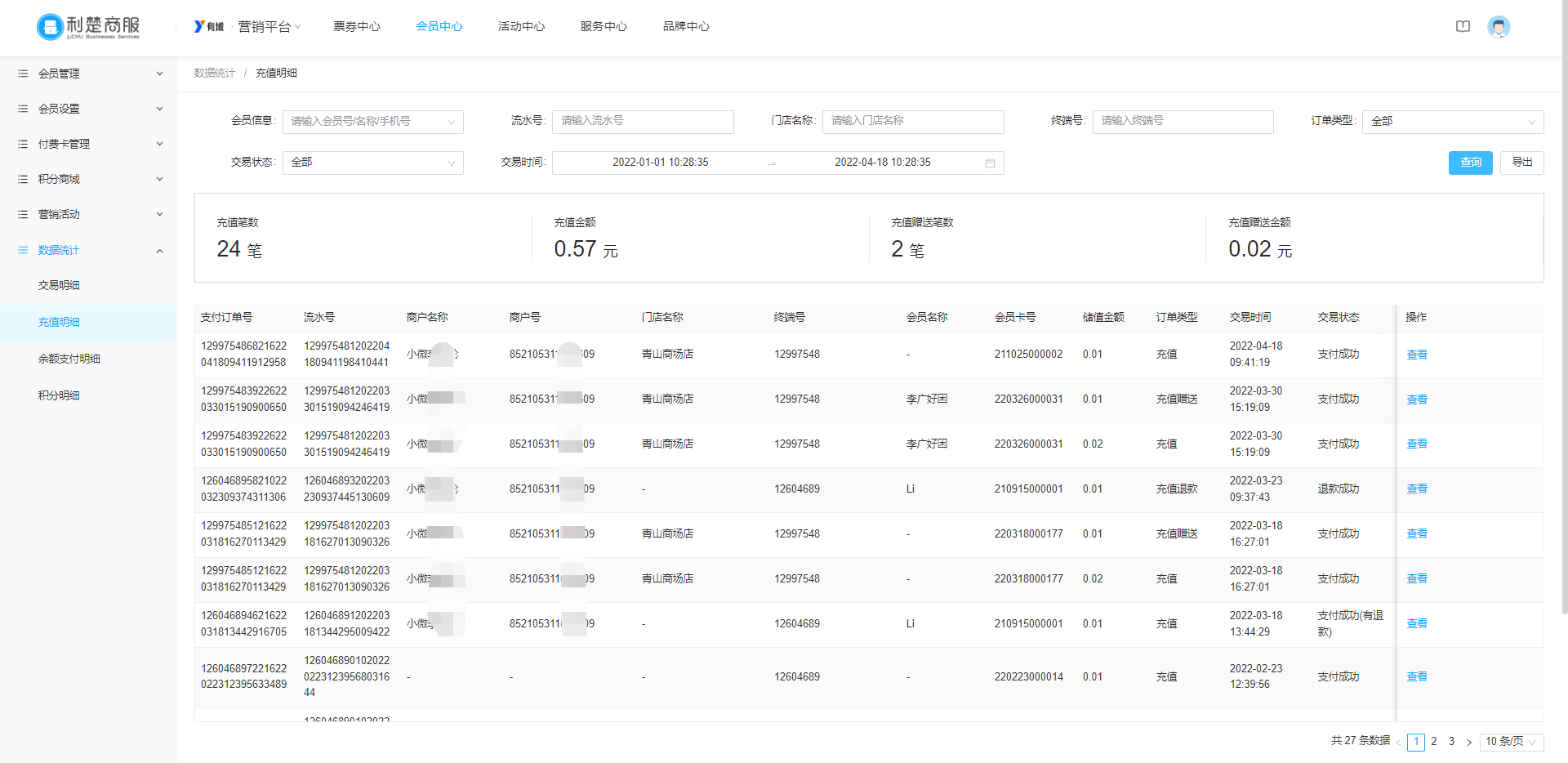Open the 营销平台 dropdown in header
This screenshot has height=763, width=1568.
pos(269,26)
